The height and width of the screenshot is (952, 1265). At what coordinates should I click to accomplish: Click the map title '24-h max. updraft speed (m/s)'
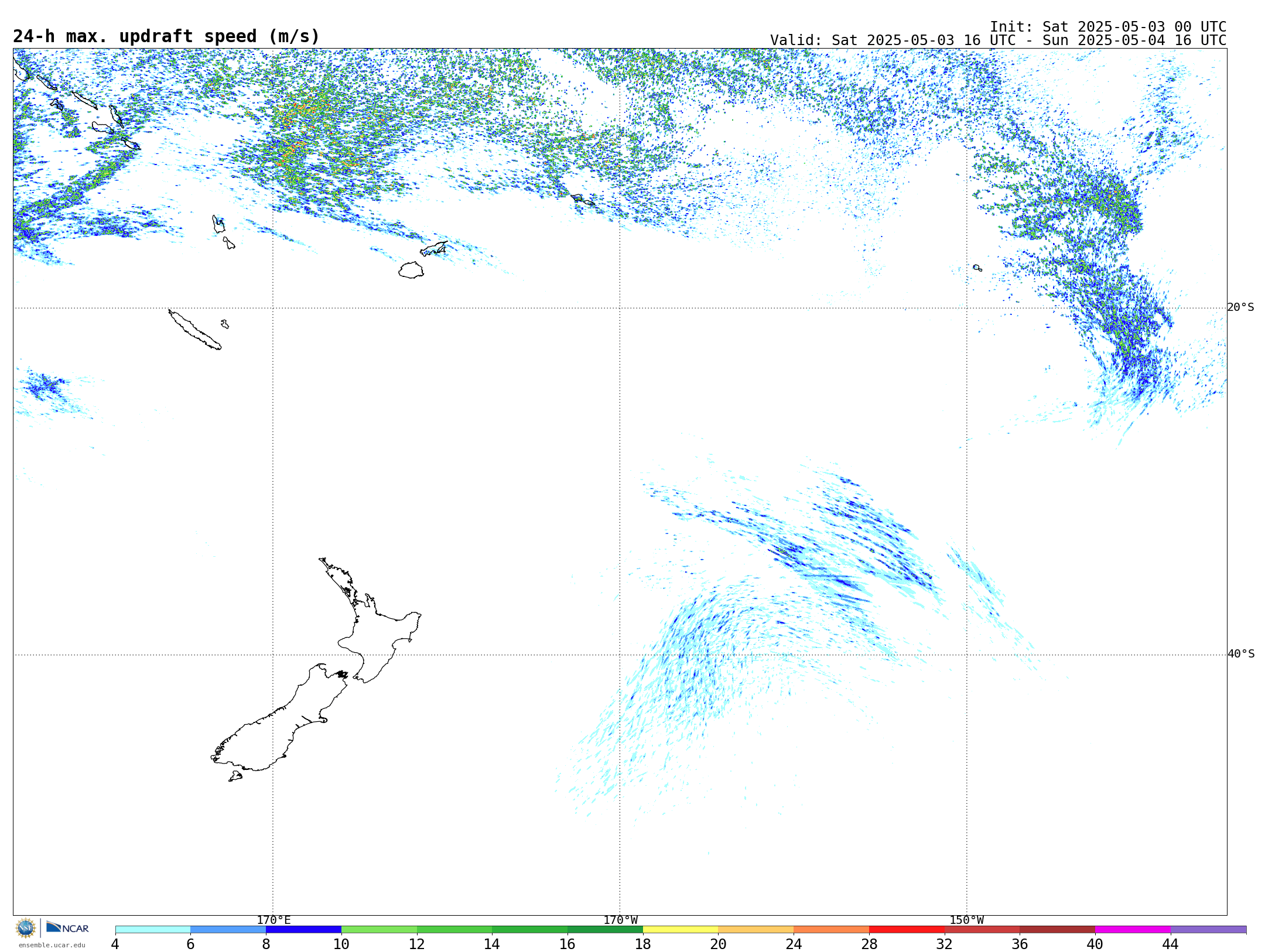(166, 36)
